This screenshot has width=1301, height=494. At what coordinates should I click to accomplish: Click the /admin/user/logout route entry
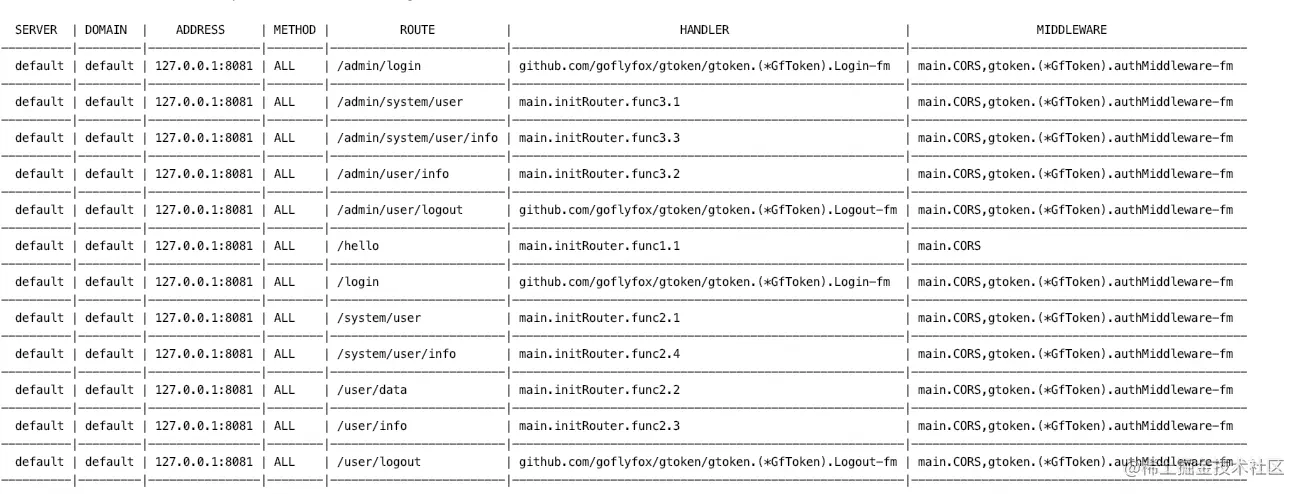pyautogui.click(x=400, y=210)
